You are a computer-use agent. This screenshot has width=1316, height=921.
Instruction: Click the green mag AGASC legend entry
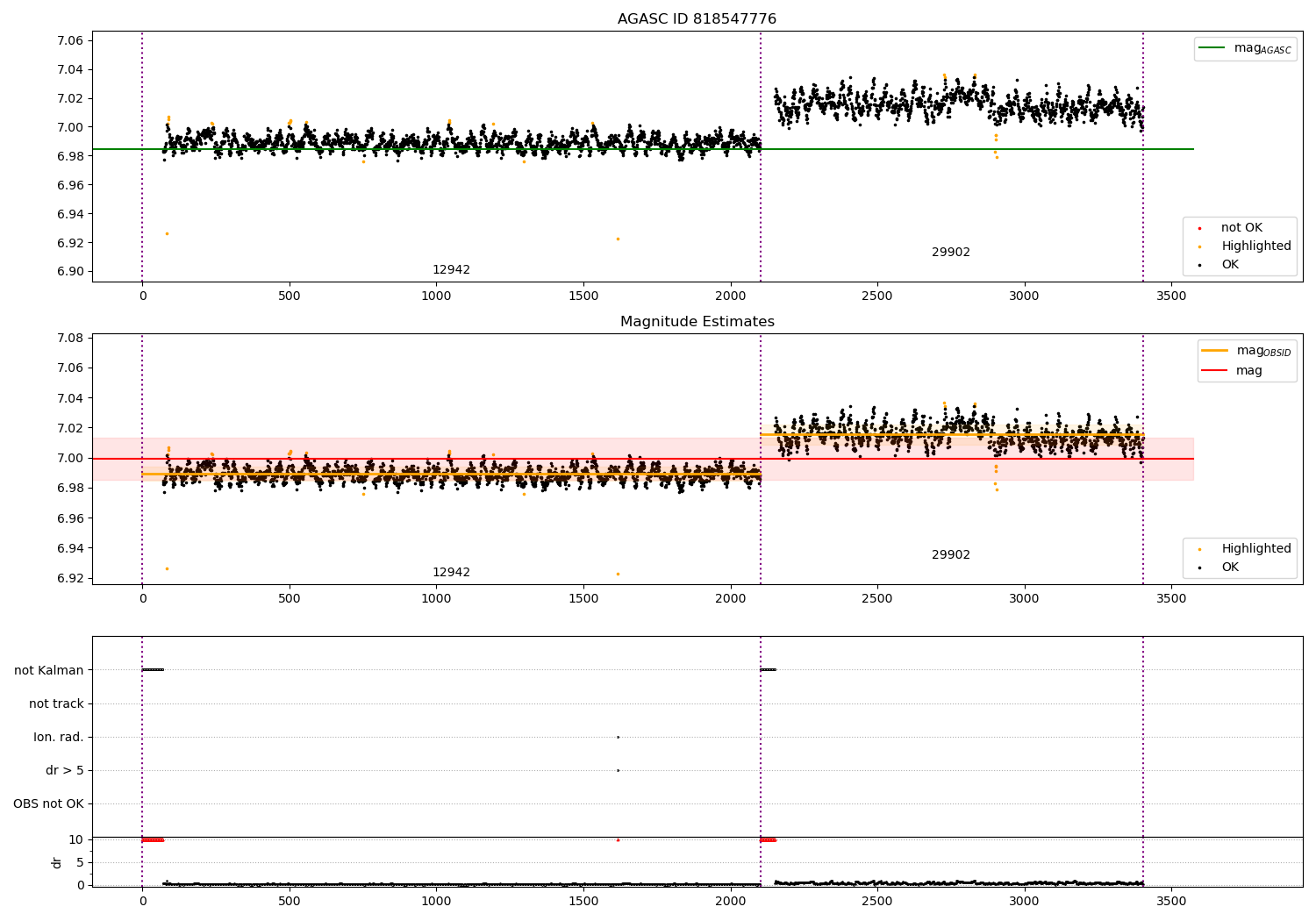[x=1245, y=48]
